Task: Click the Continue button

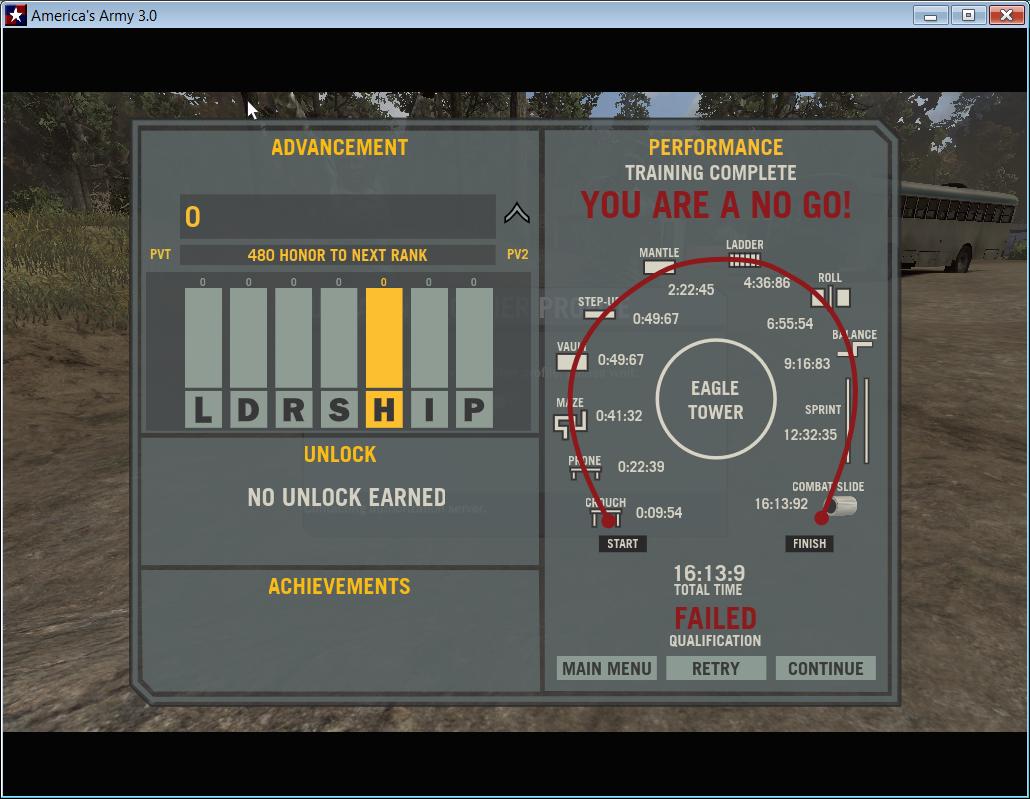Action: point(826,668)
